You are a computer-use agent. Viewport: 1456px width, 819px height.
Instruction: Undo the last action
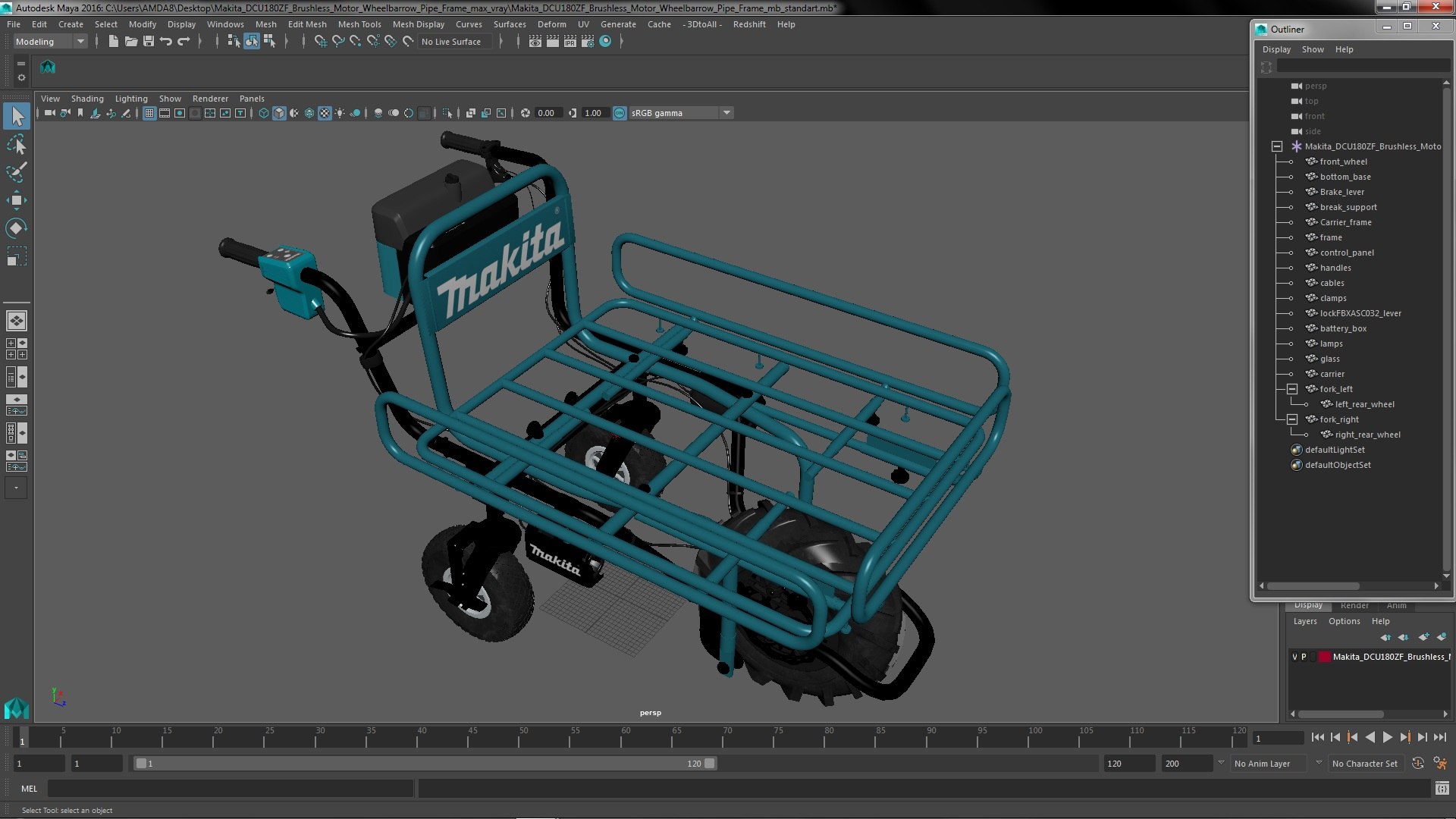(166, 42)
